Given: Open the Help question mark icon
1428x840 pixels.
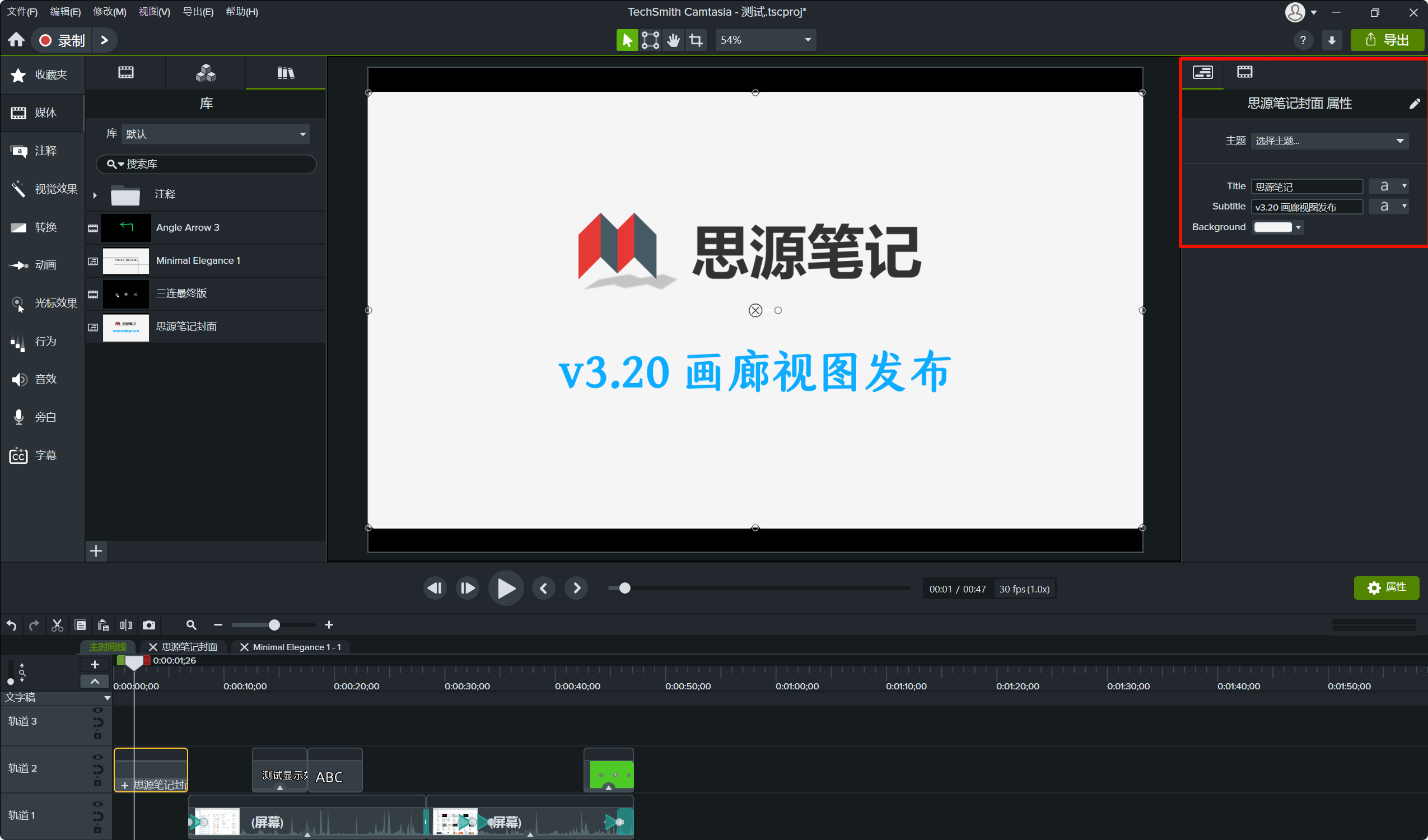Looking at the screenshot, I should pos(1303,40).
